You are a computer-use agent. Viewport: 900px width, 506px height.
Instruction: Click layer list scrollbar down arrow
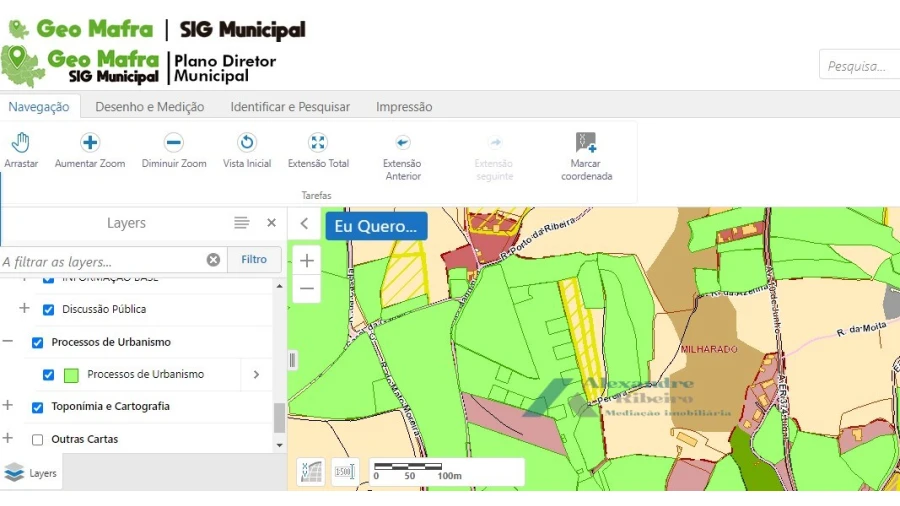click(280, 445)
